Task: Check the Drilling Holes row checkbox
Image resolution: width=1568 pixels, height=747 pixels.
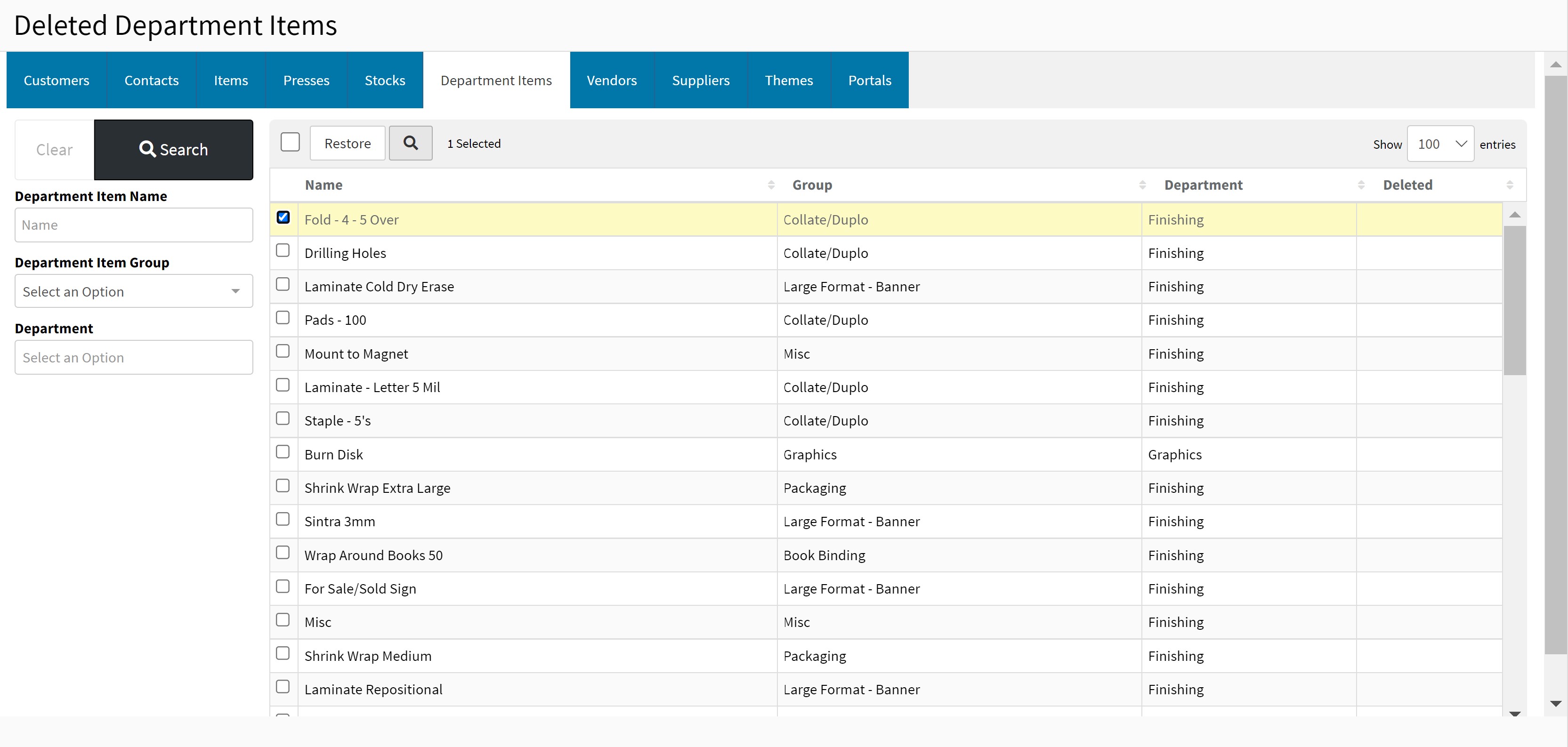Action: pos(283,250)
